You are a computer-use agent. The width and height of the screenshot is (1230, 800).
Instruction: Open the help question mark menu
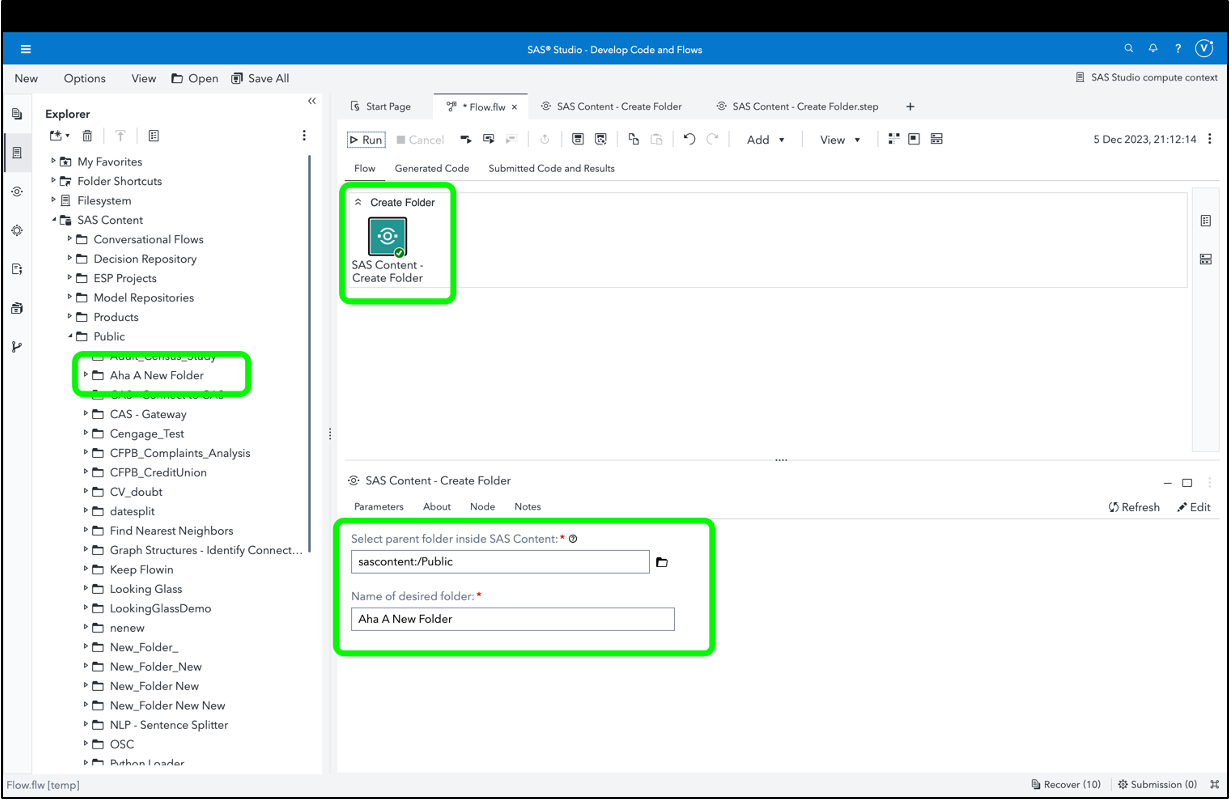[x=1178, y=49]
